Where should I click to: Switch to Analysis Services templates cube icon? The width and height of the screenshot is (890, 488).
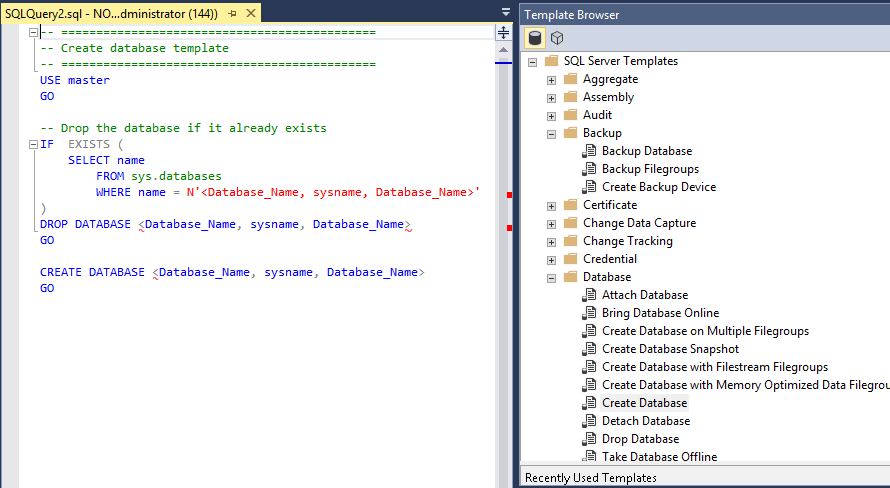pos(557,38)
